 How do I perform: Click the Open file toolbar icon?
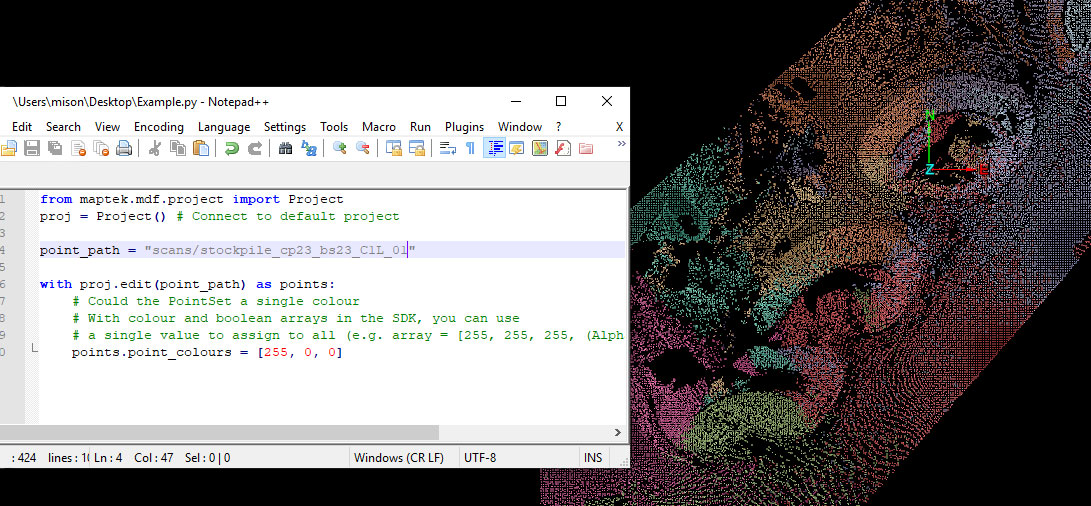[8, 148]
